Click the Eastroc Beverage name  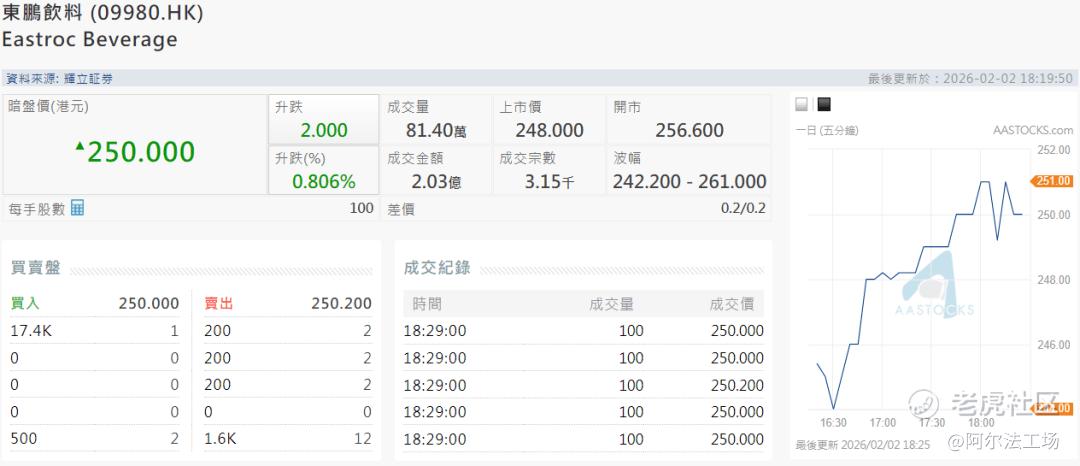click(90, 39)
